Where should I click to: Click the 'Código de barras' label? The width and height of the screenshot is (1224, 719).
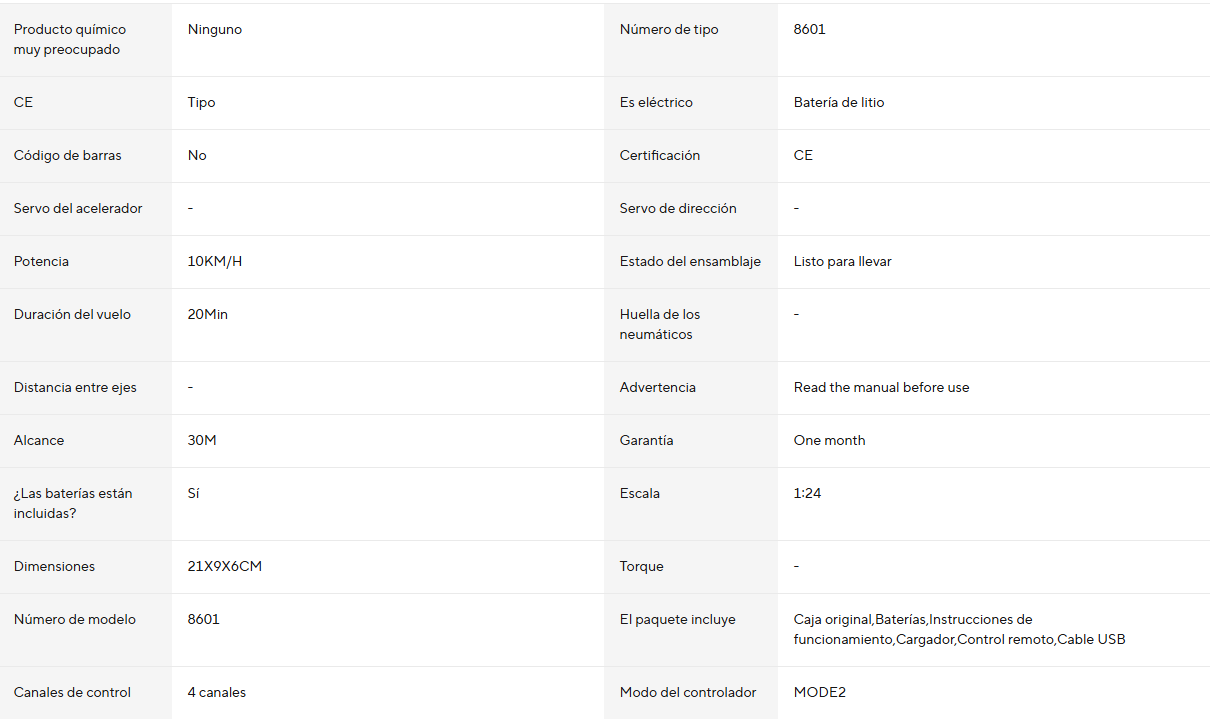(x=67, y=156)
